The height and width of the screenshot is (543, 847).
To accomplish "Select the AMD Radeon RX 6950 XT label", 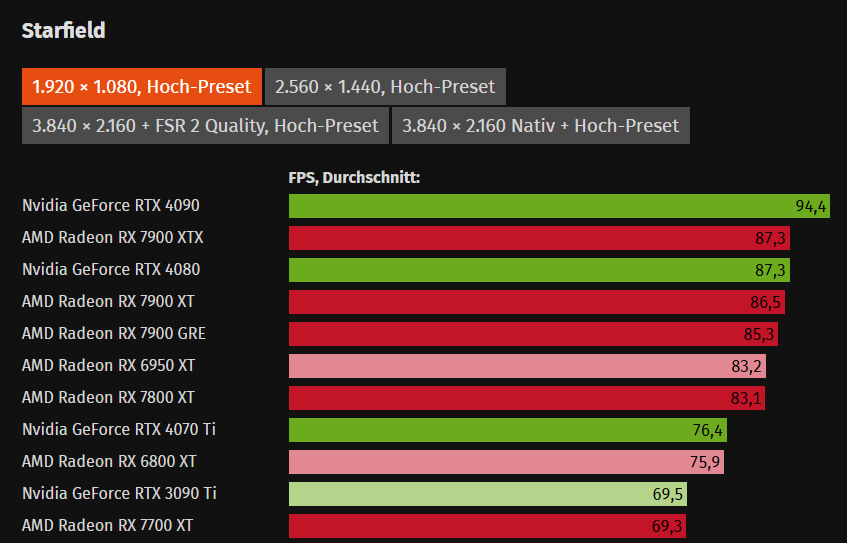I will [108, 365].
